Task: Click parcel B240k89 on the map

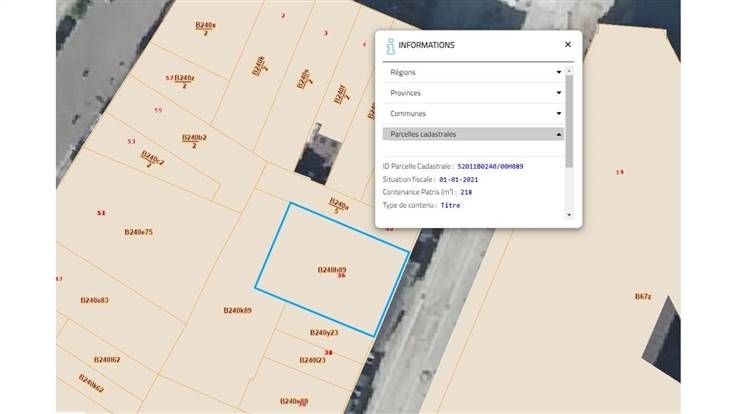Action: coord(236,311)
